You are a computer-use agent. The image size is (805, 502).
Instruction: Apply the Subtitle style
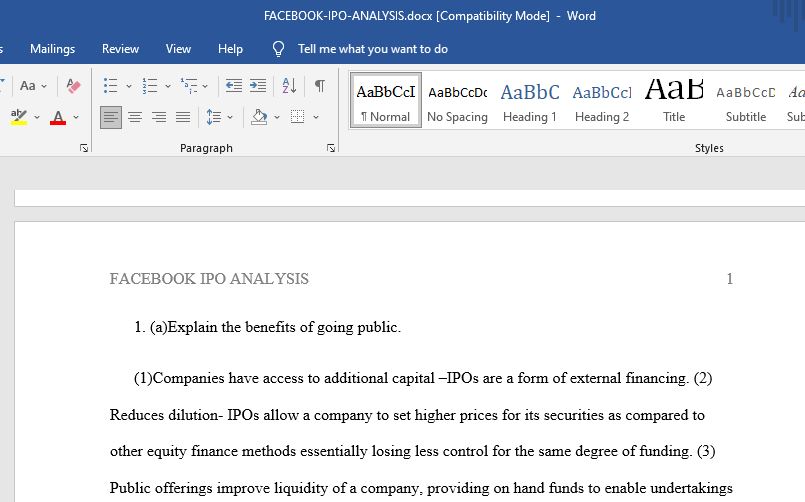(745, 101)
